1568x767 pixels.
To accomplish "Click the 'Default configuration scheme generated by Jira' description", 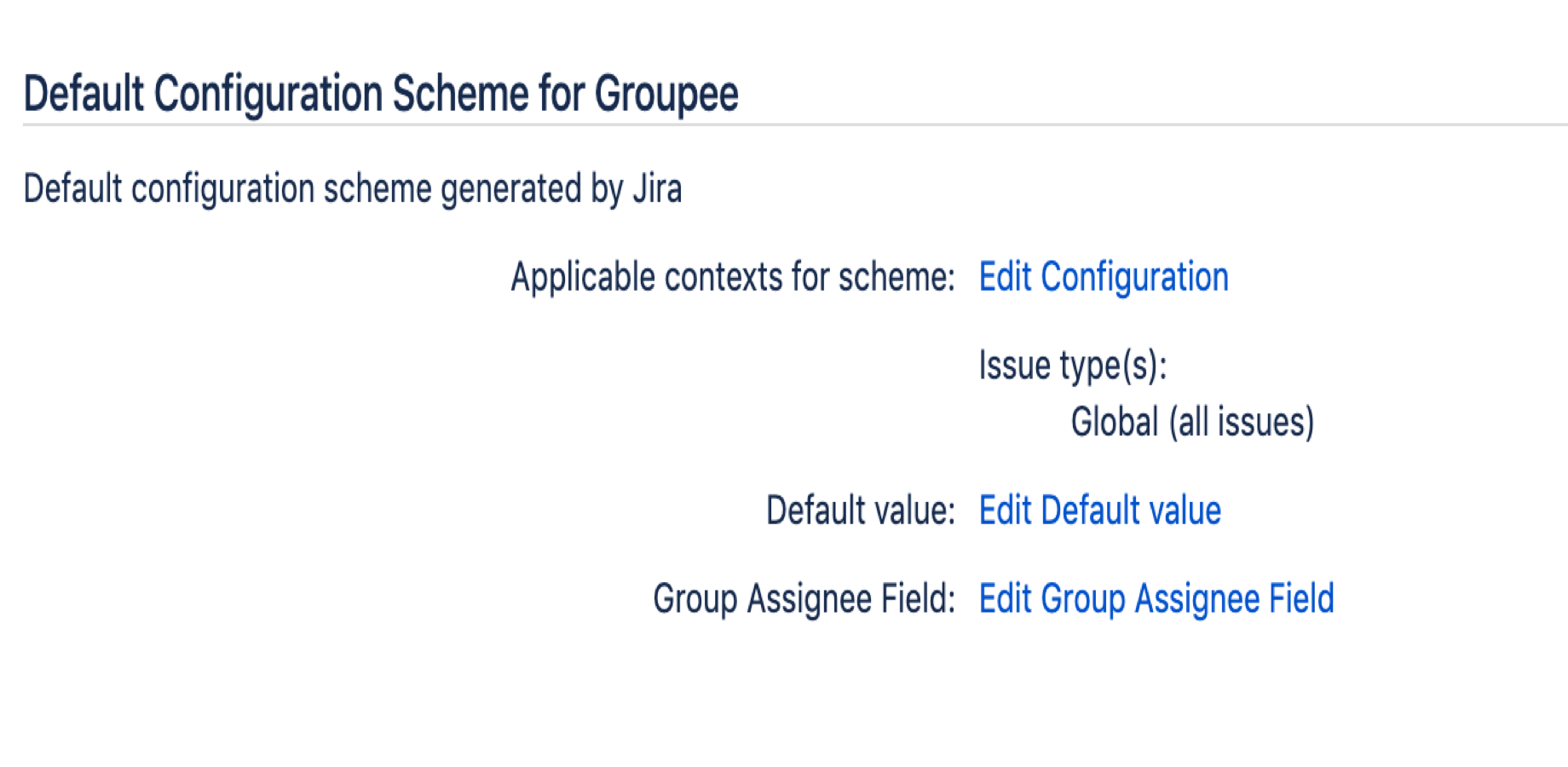I will pos(353,188).
